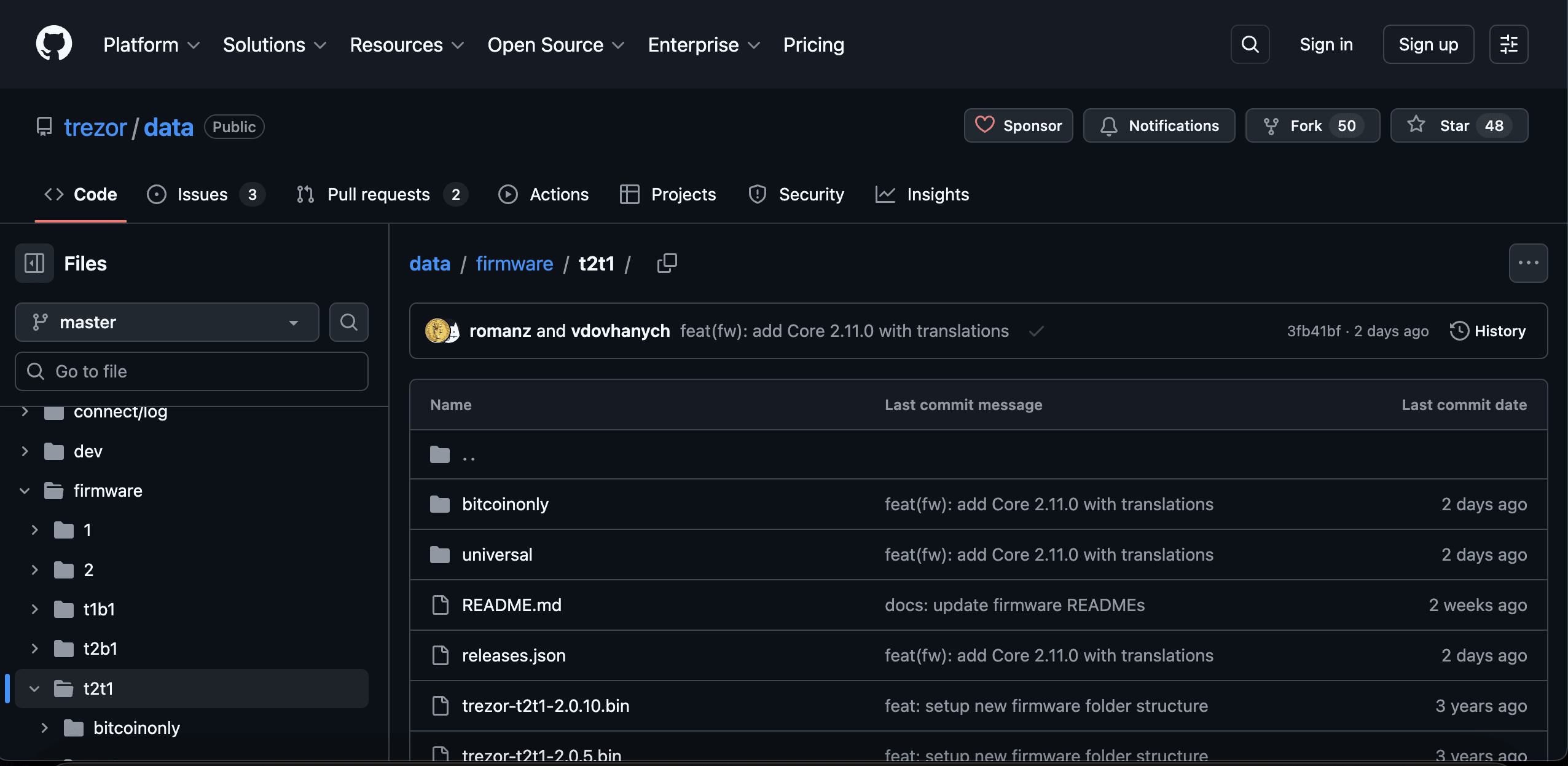Open the site search magnifier icon
The height and width of the screenshot is (766, 1568).
pos(1249,44)
